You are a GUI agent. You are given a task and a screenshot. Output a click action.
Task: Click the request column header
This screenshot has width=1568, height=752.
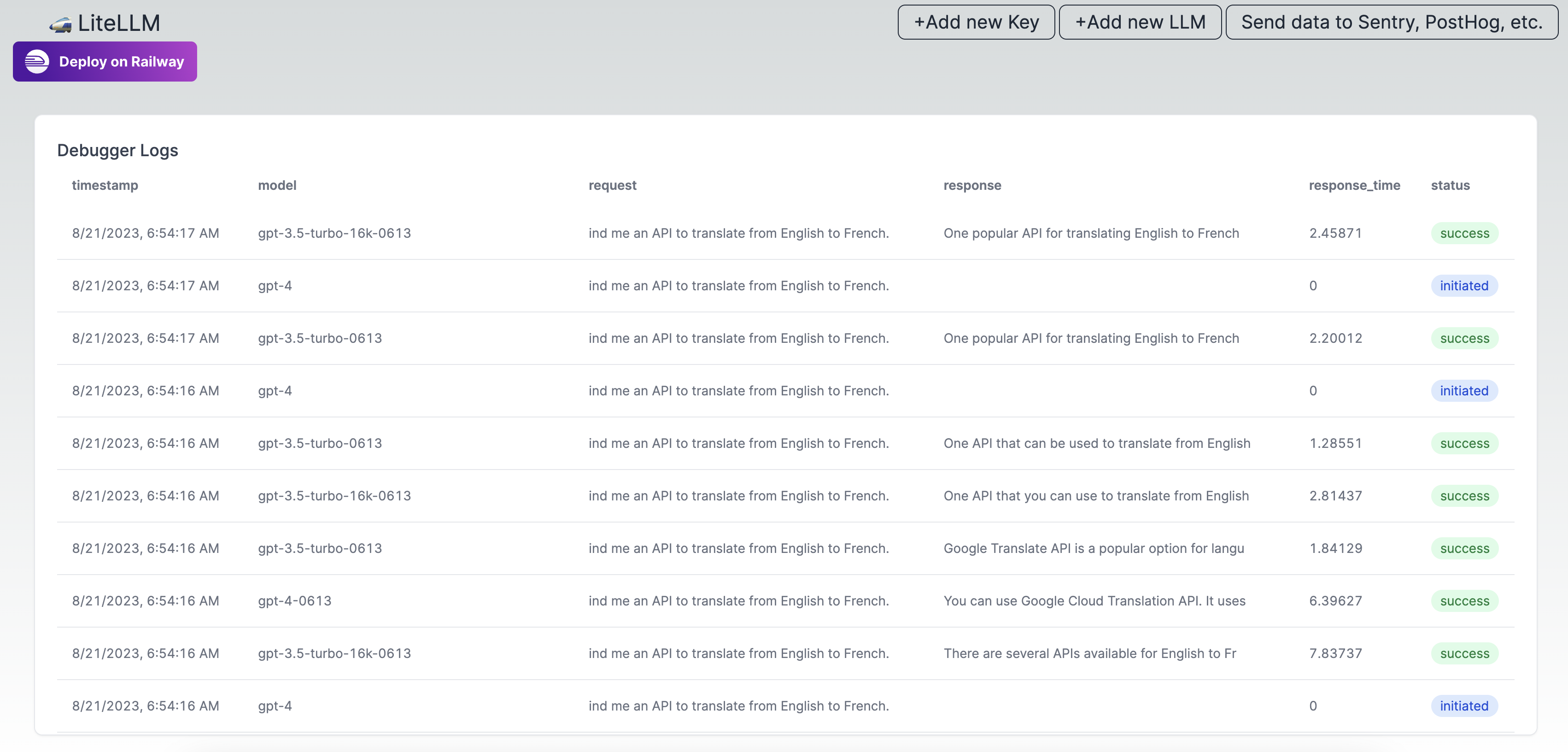click(x=612, y=185)
